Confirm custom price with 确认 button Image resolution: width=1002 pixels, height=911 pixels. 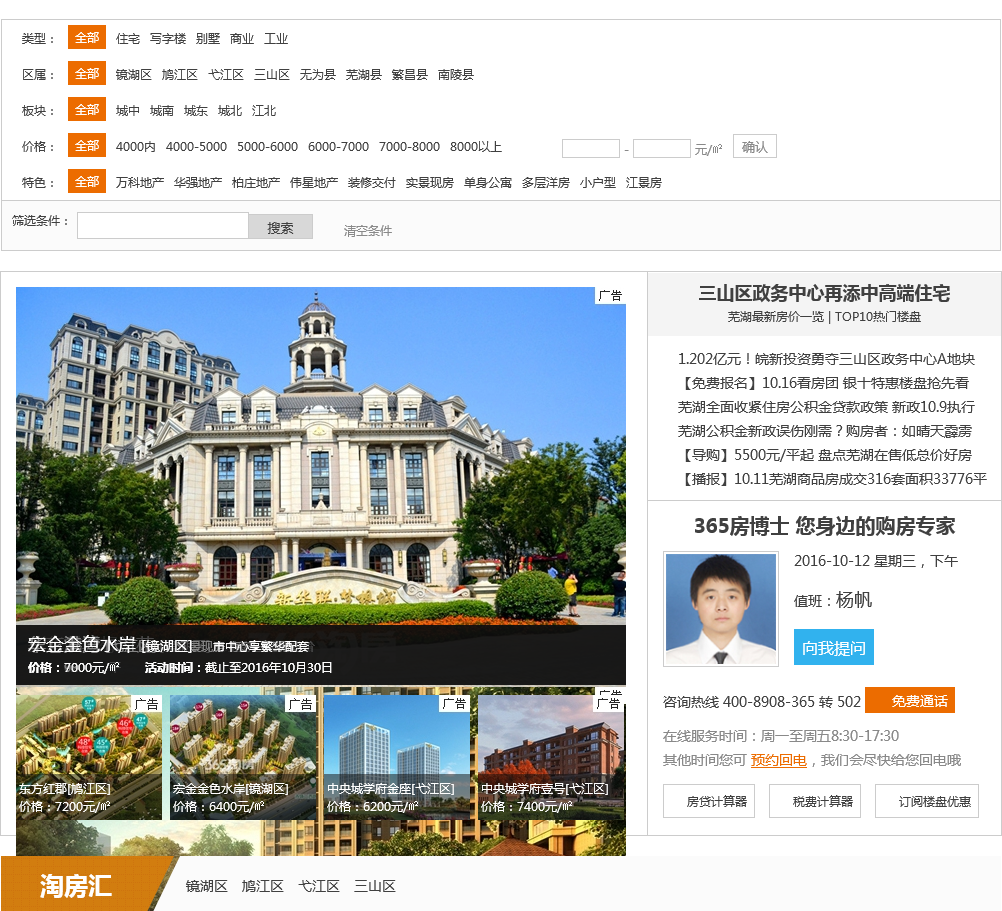754,146
